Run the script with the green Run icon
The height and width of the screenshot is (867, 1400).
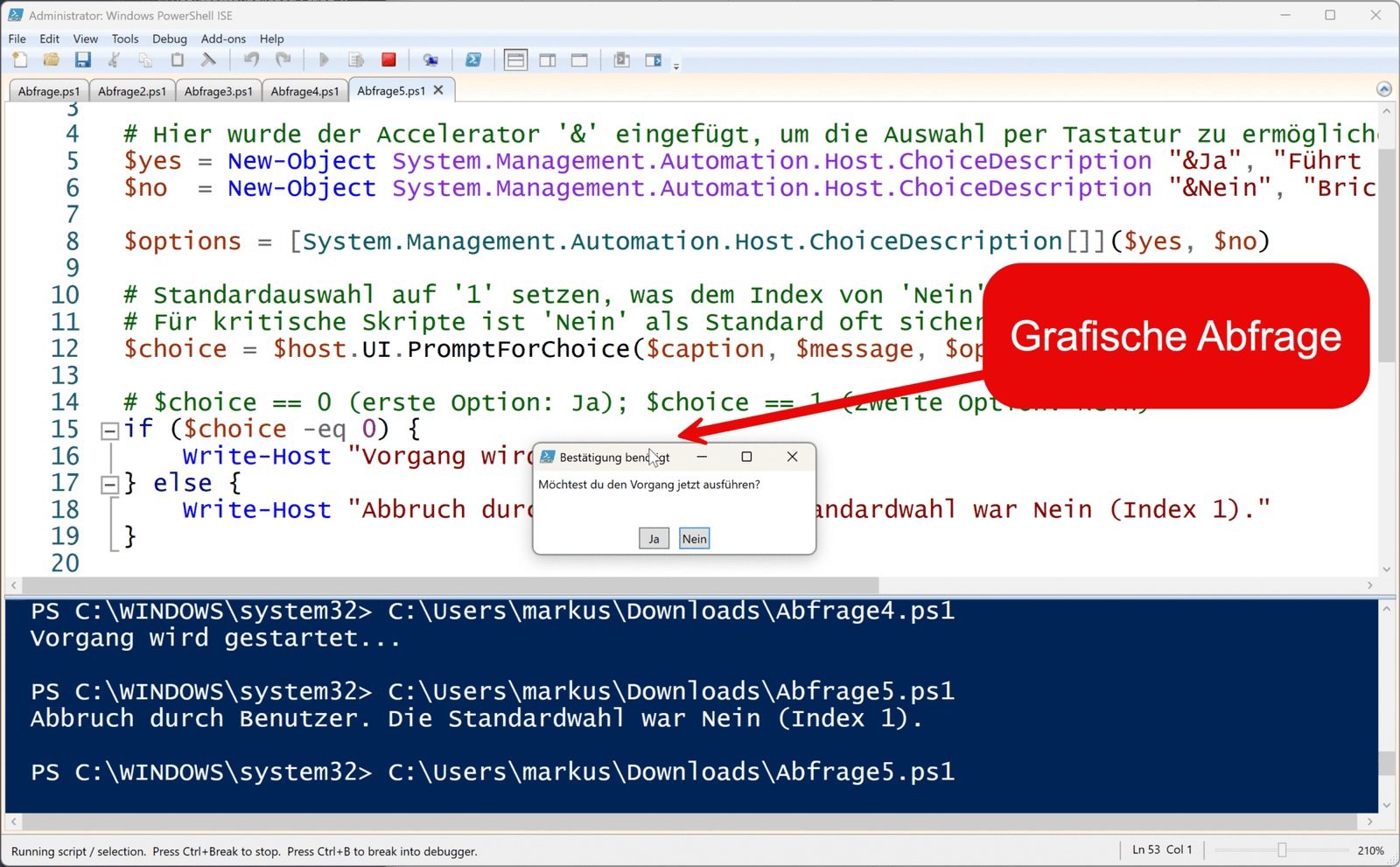click(x=323, y=59)
